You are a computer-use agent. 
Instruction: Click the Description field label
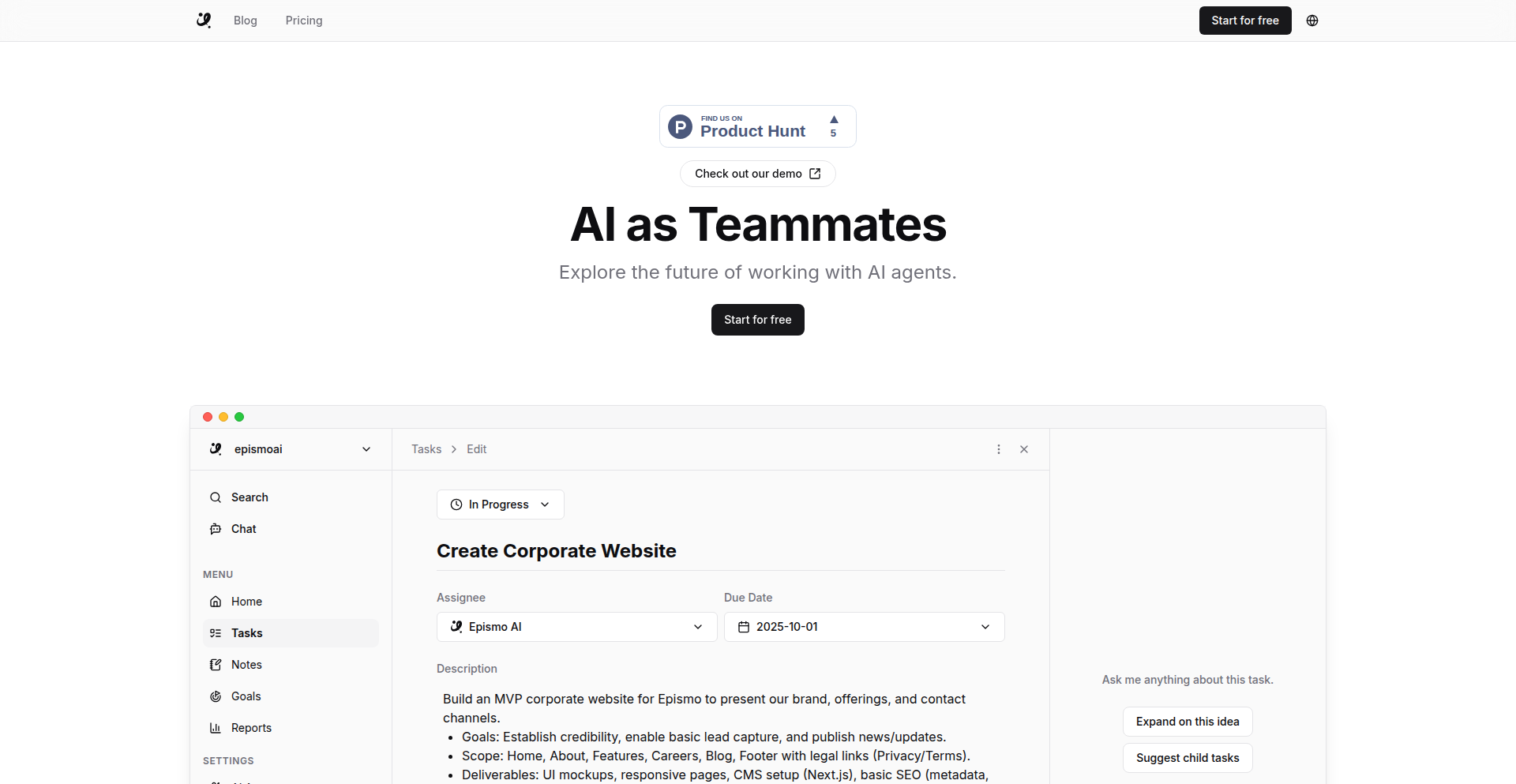coord(467,669)
